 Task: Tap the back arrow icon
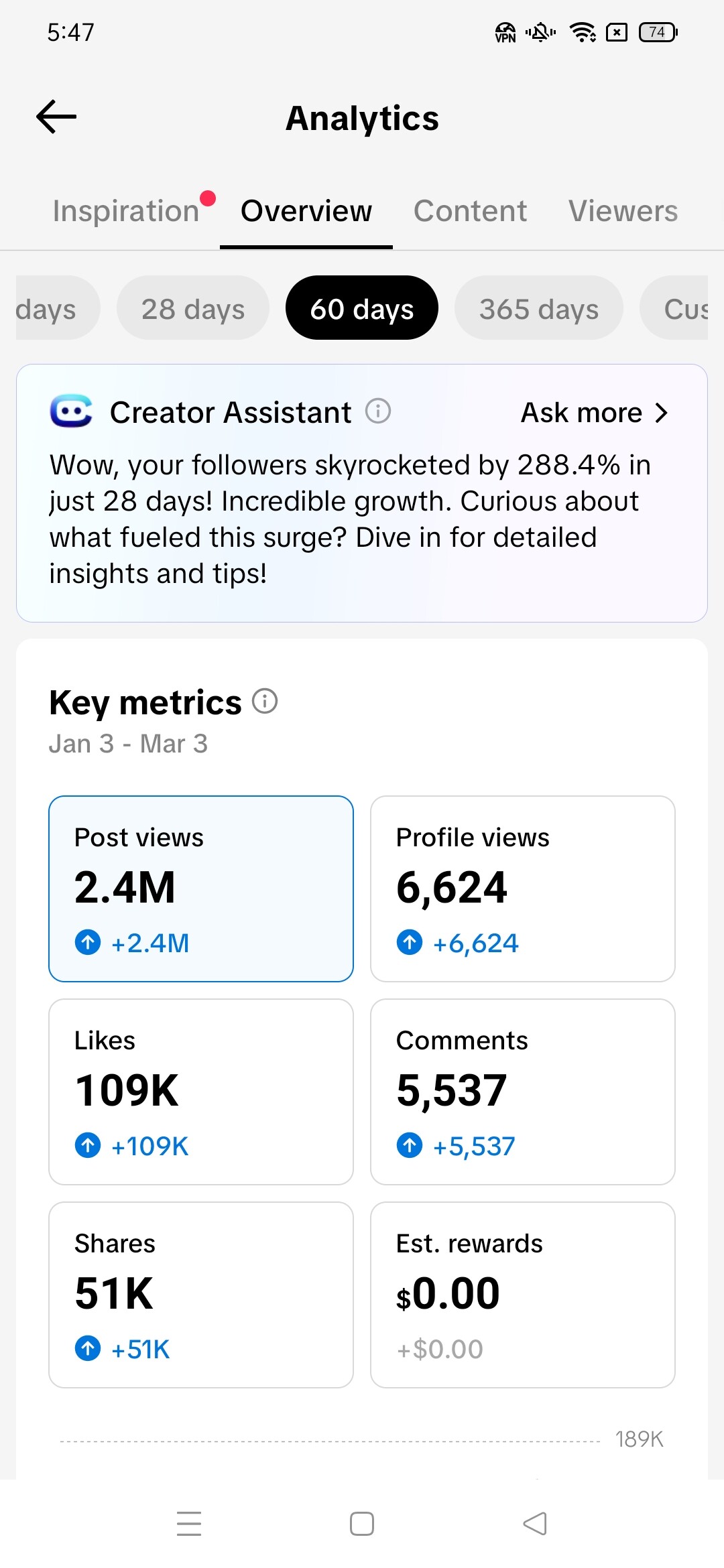click(56, 117)
